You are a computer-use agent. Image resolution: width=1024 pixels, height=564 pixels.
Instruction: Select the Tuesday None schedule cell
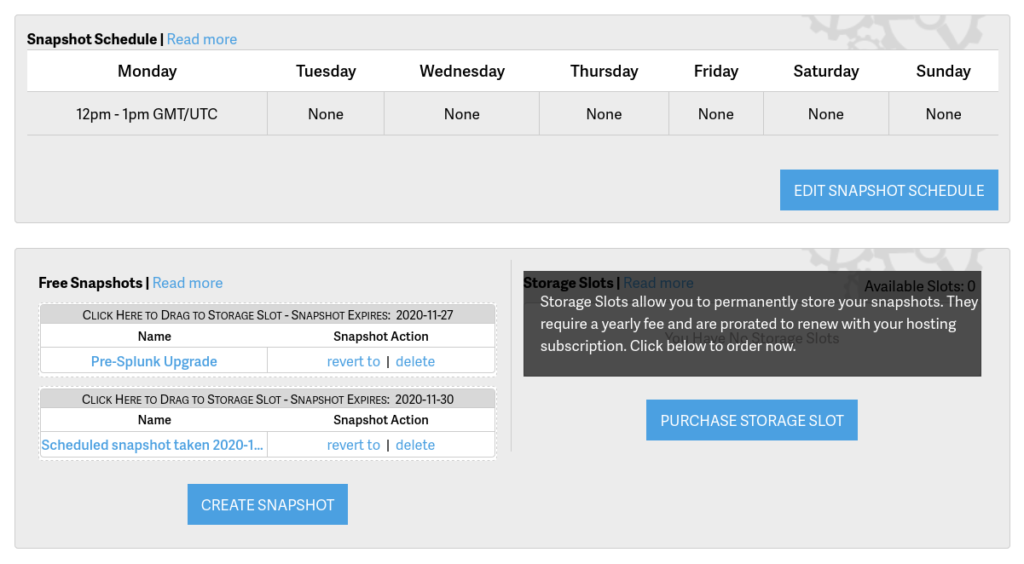point(326,114)
